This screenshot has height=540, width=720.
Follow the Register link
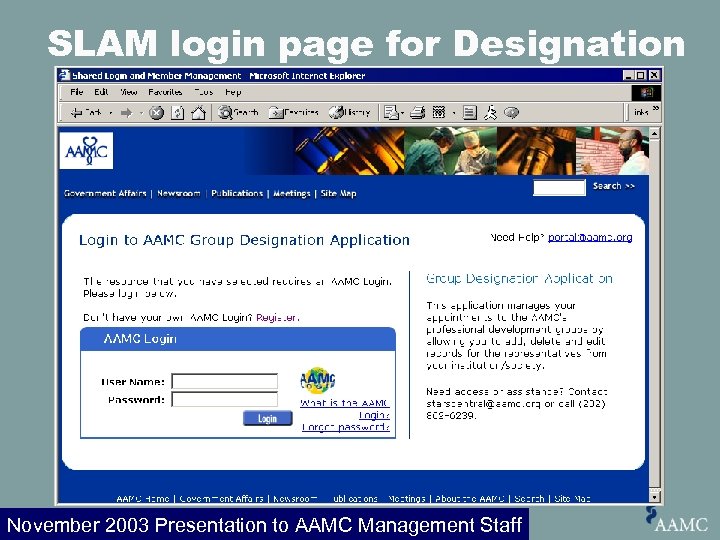pos(277,317)
